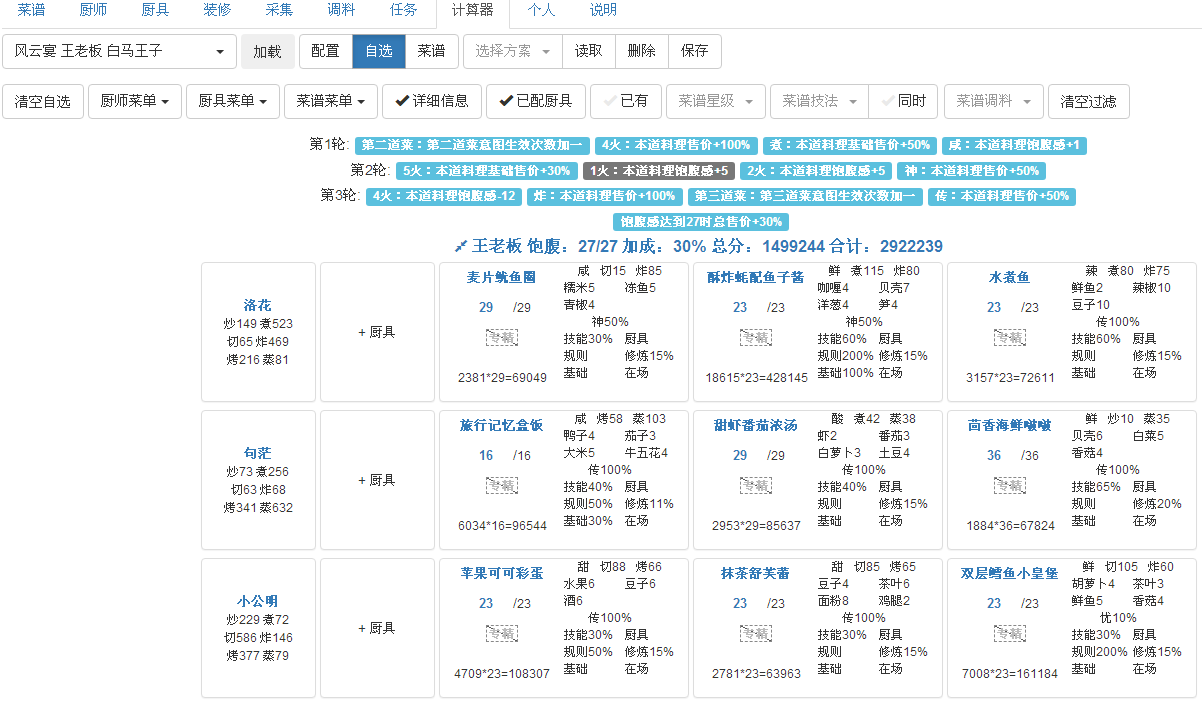This screenshot has width=1202, height=706.
Task: Click the sword icon beside 王老板 summary
Action: pyautogui.click(x=461, y=246)
